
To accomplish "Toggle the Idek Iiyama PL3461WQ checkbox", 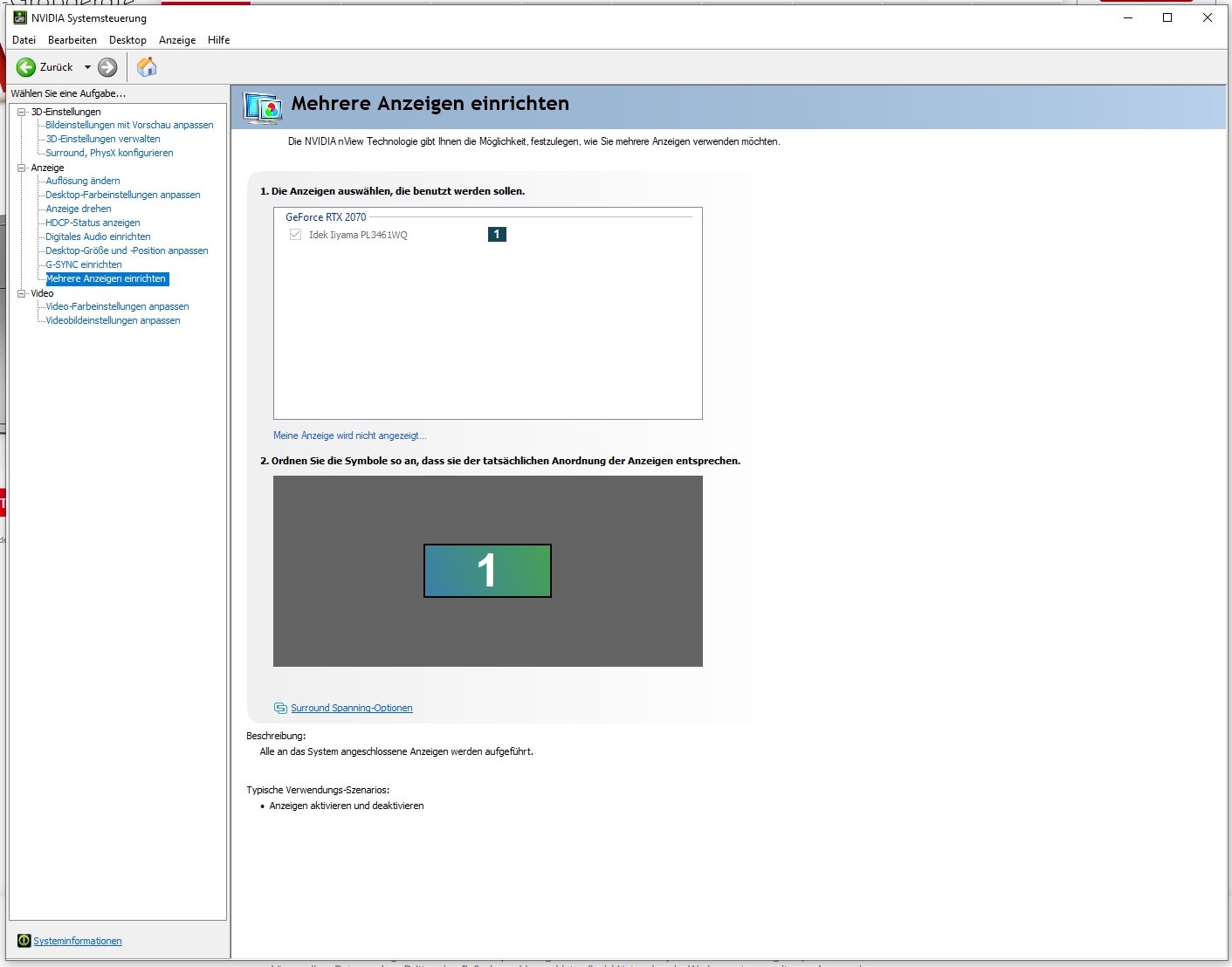I will (x=295, y=235).
